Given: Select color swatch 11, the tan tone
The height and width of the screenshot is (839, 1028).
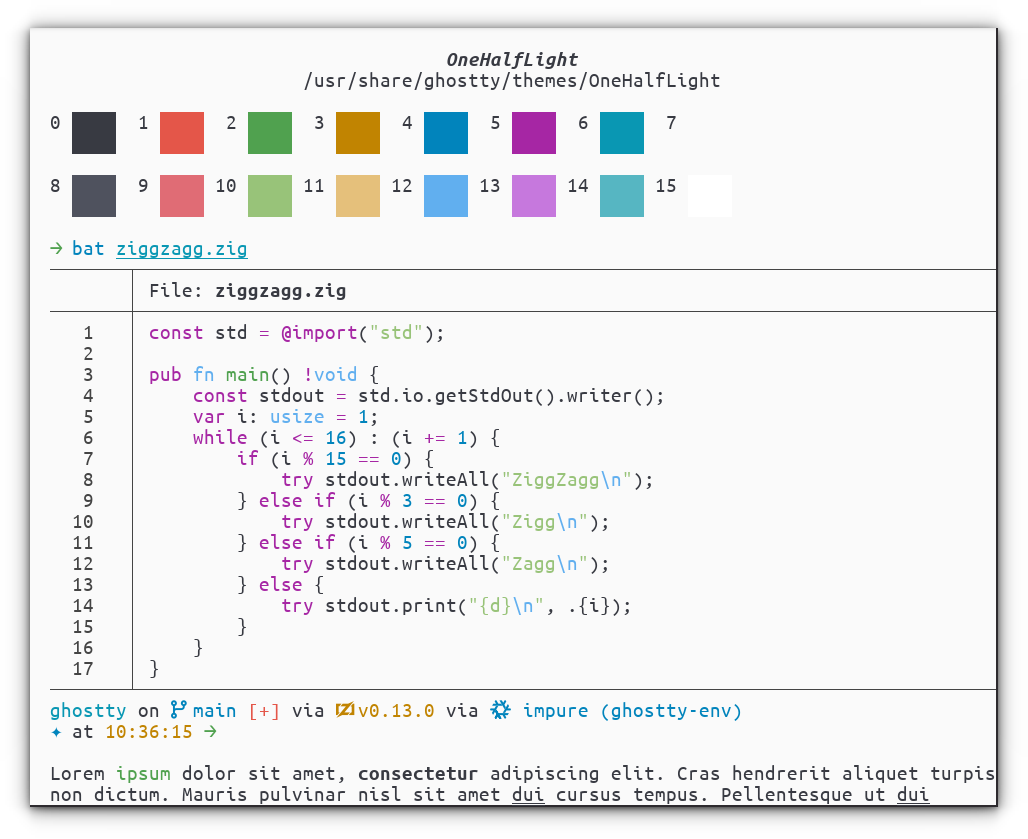Looking at the screenshot, I should 357,196.
